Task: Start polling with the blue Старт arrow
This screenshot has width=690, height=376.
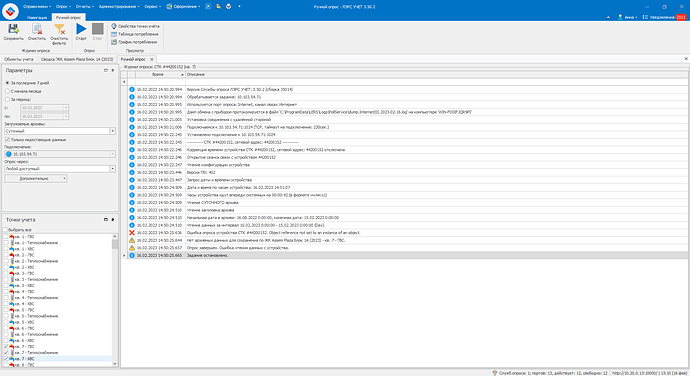Action: pos(81,29)
